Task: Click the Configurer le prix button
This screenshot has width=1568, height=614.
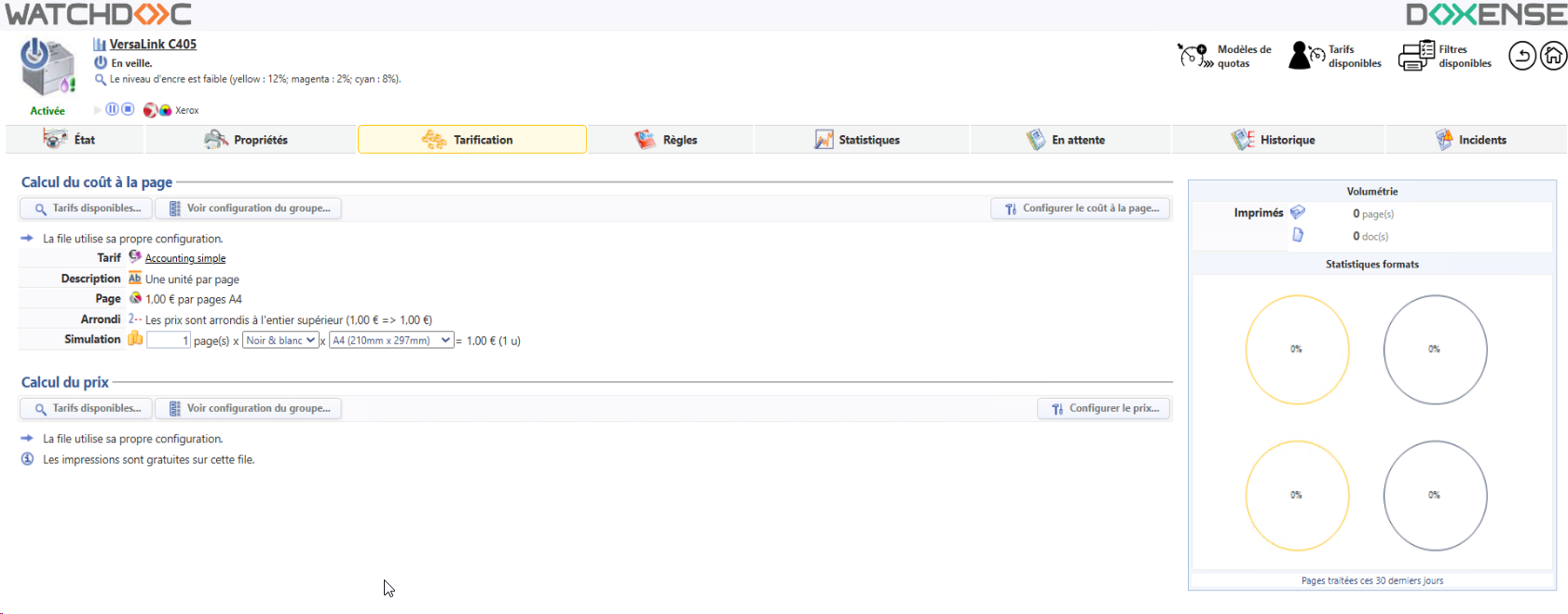Action: (x=1103, y=409)
